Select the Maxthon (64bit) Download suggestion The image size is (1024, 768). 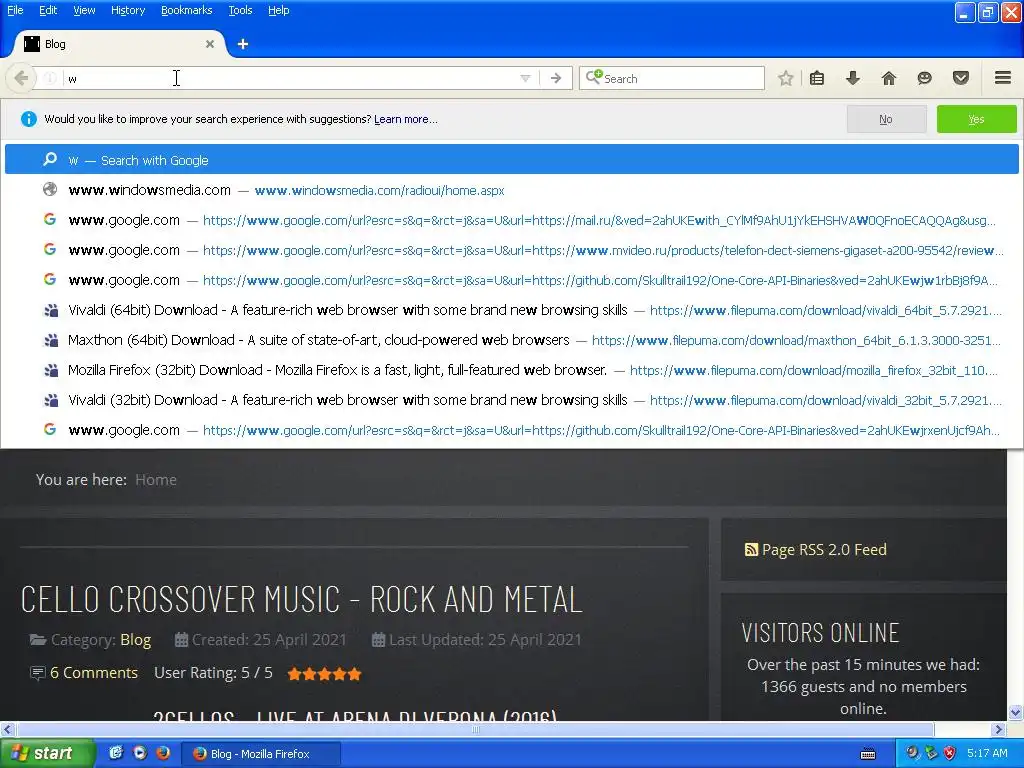pyautogui.click(x=511, y=340)
